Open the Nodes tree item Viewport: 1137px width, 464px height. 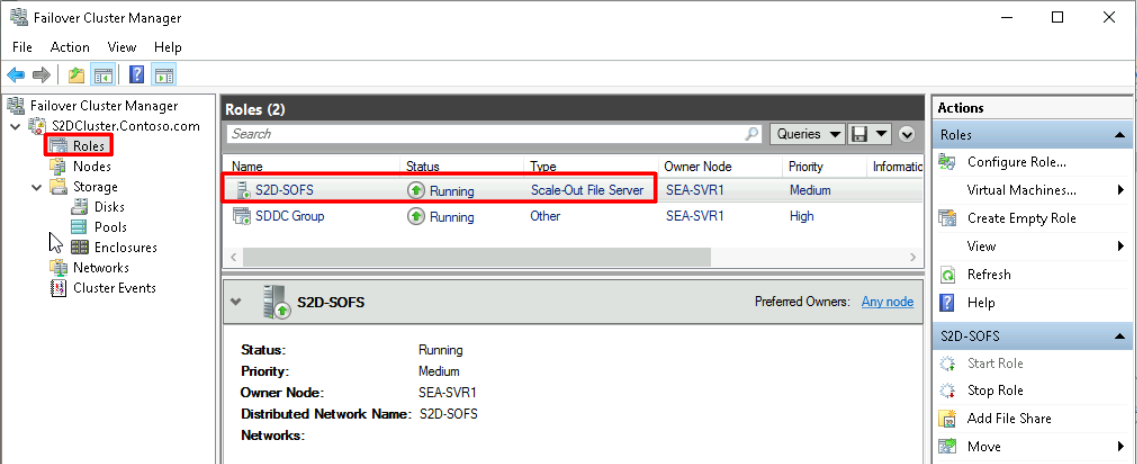91,166
